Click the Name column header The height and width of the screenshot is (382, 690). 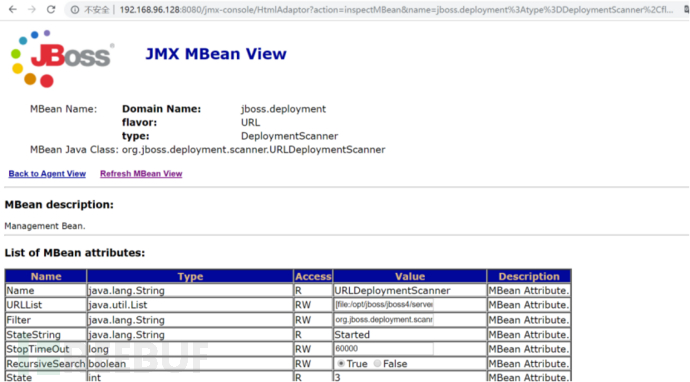(46, 276)
